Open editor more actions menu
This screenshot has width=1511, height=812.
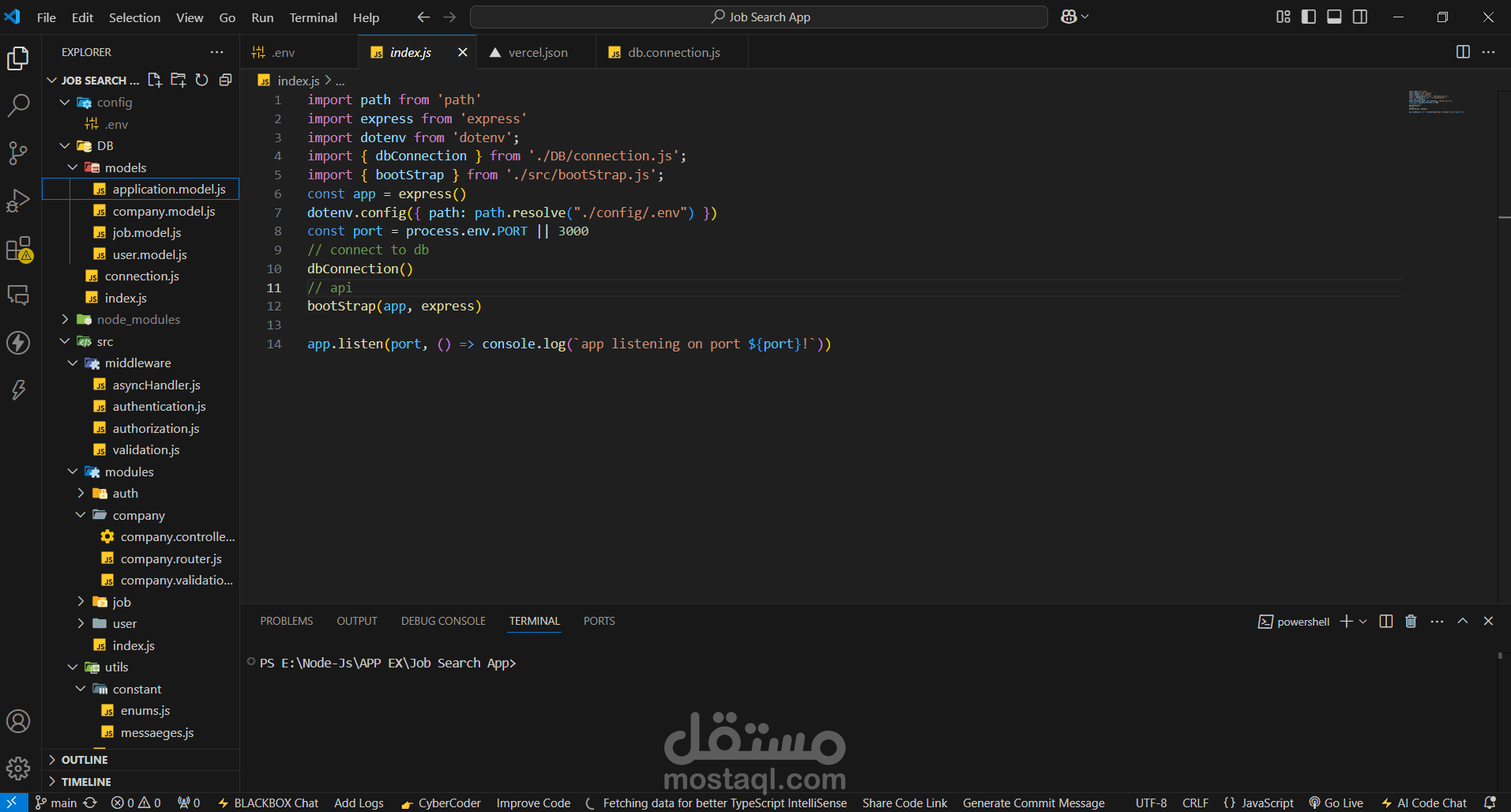point(1488,52)
